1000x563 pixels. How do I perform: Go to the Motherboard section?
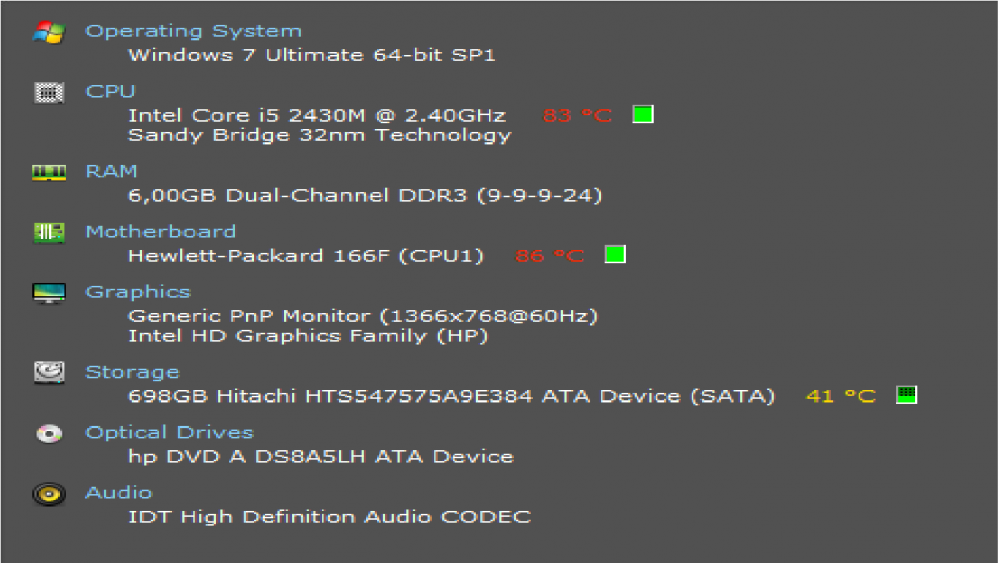pyautogui.click(x=161, y=231)
